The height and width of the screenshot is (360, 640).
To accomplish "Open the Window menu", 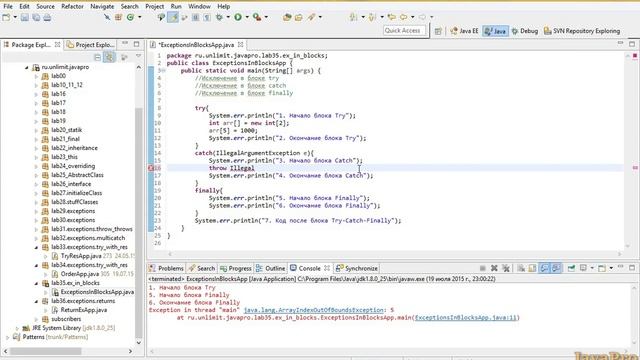I will [x=199, y=6].
